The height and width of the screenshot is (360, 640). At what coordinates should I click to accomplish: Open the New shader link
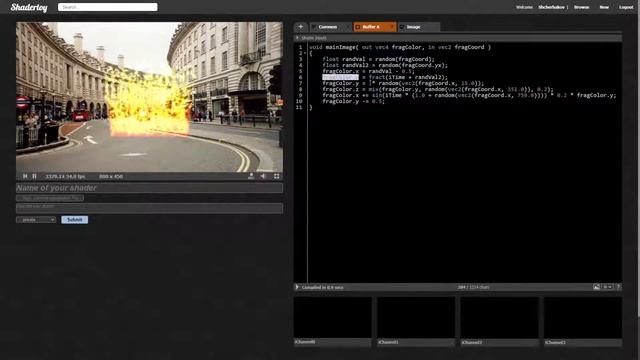click(604, 7)
